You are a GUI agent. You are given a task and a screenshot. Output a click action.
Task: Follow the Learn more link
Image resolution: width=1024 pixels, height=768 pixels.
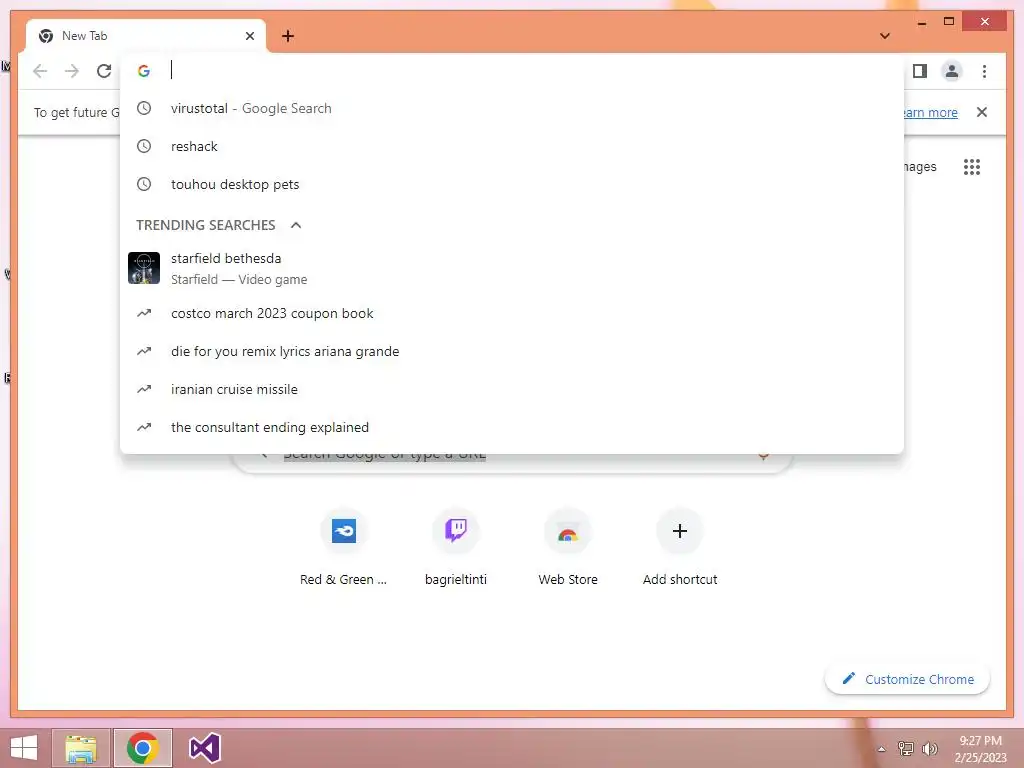tap(930, 112)
